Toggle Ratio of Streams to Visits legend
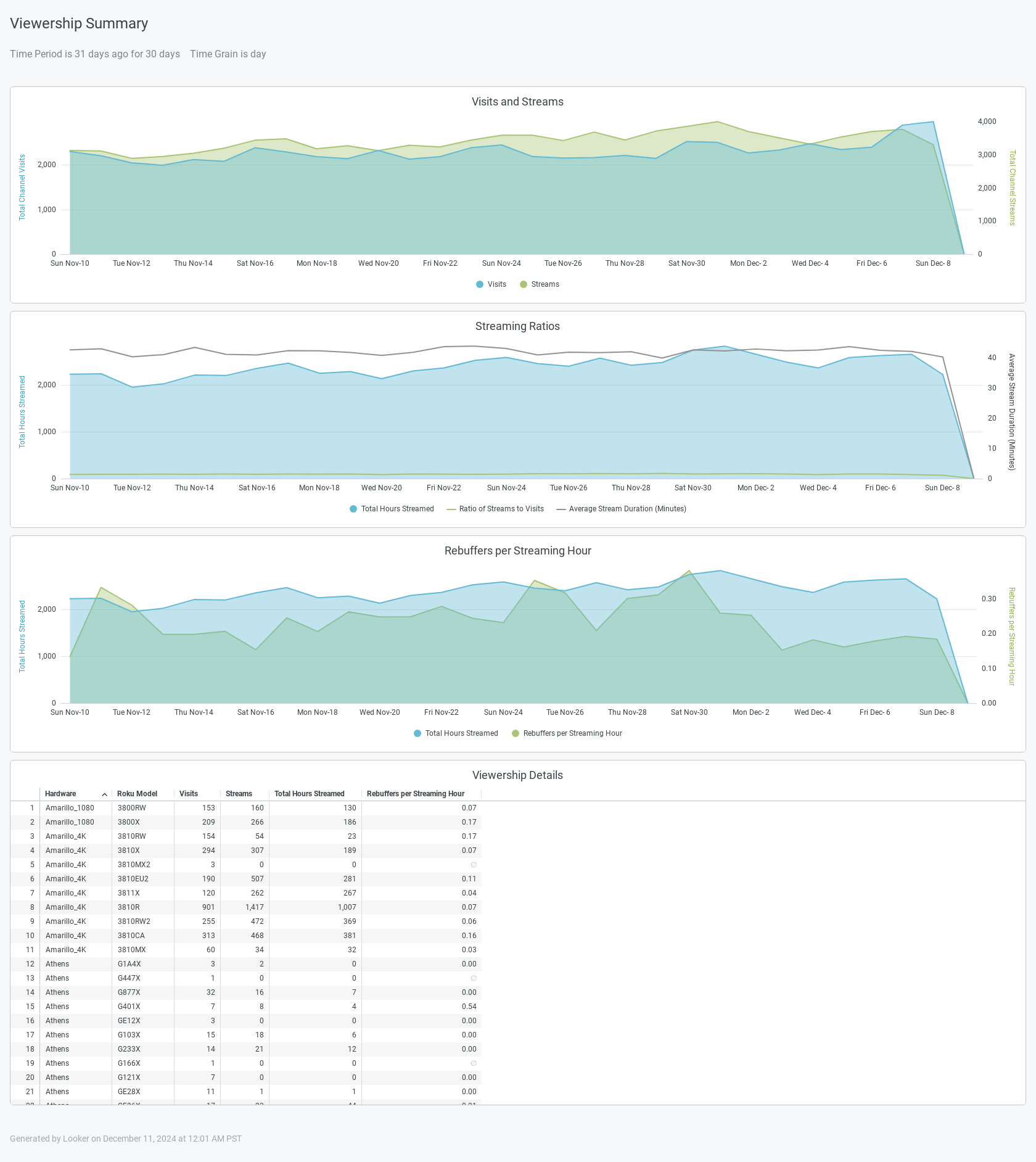The image size is (1036, 1162). [495, 509]
